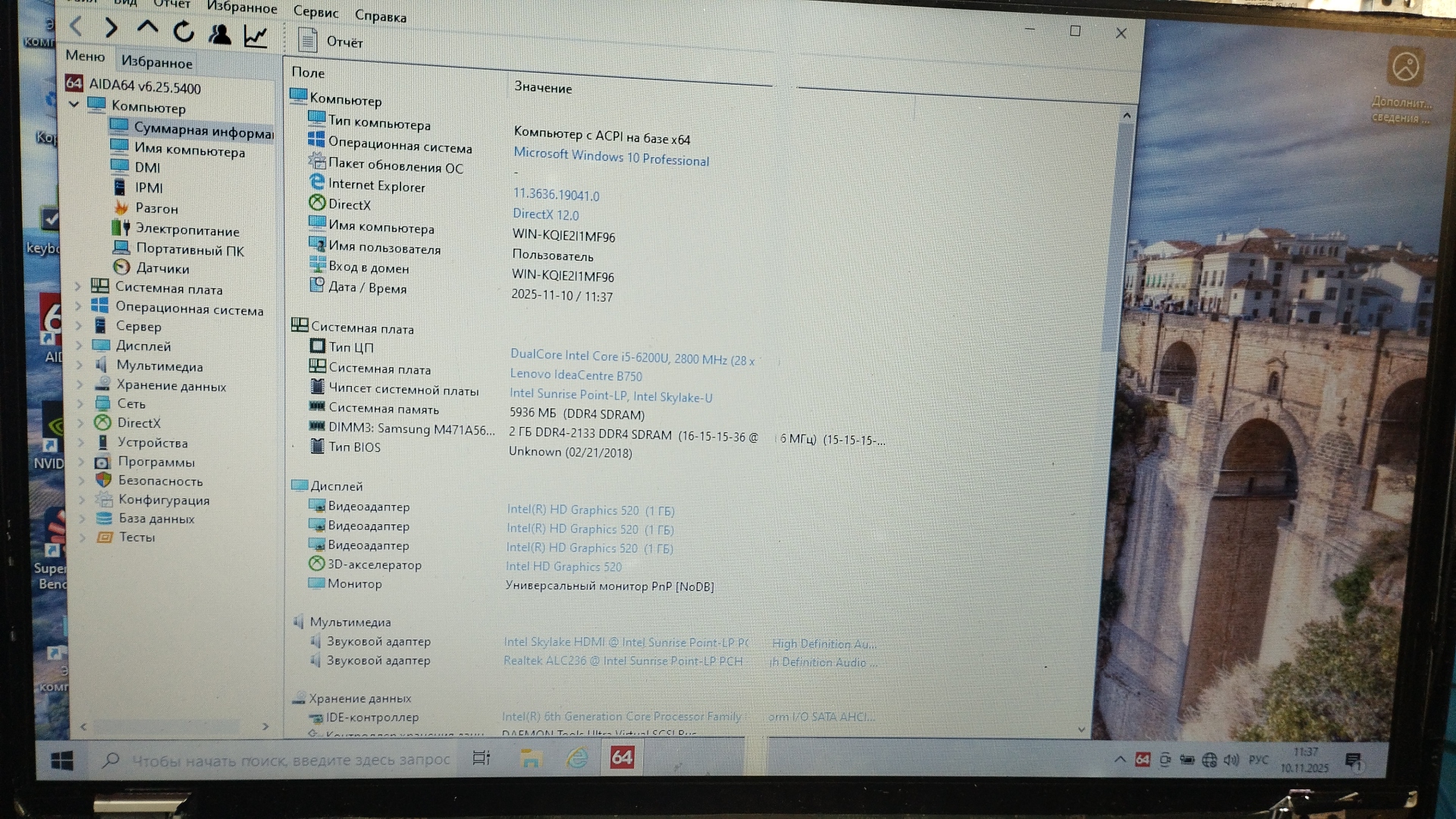Open AIDA64 icon in taskbar
Viewport: 1456px width, 819px height.
622,758
